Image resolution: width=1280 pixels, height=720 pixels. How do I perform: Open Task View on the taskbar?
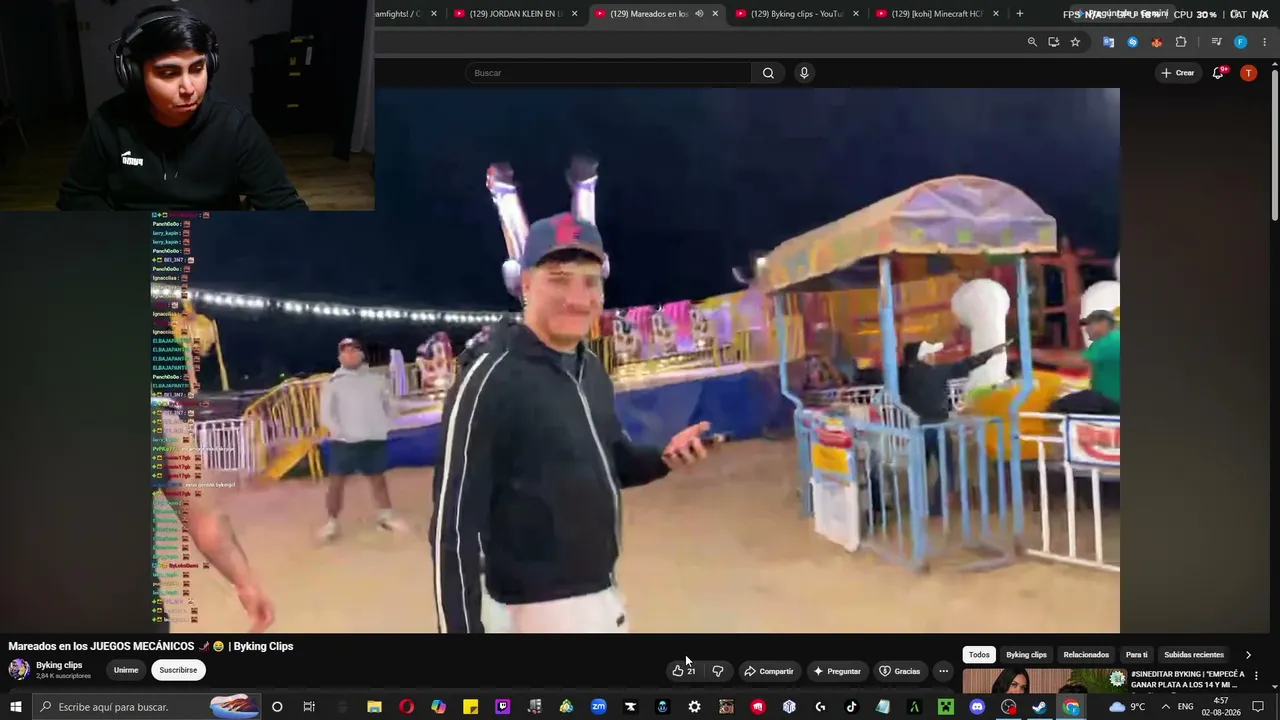coord(309,707)
